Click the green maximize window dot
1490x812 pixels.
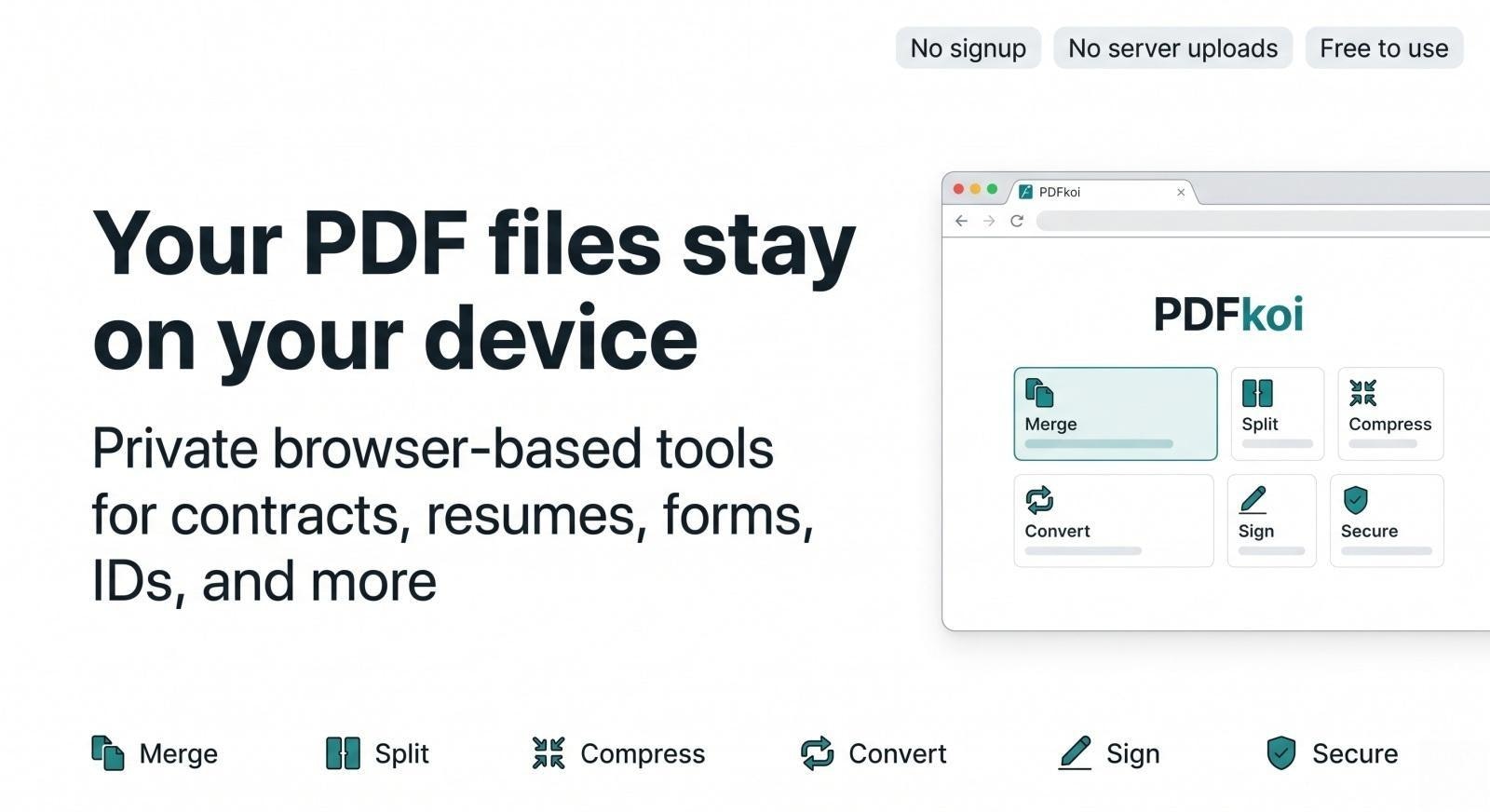click(992, 189)
